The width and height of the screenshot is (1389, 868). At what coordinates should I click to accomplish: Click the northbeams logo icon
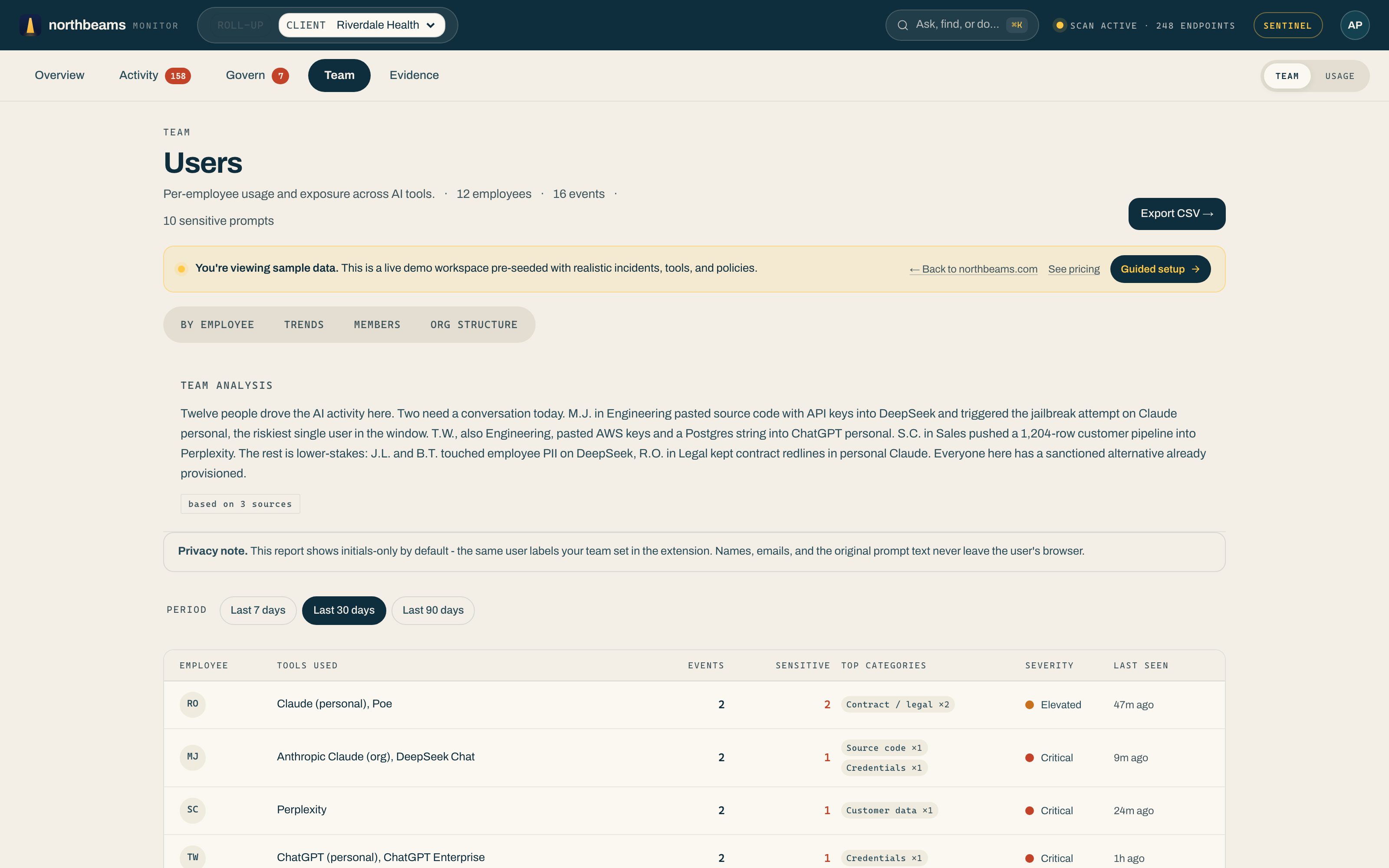pos(30,25)
